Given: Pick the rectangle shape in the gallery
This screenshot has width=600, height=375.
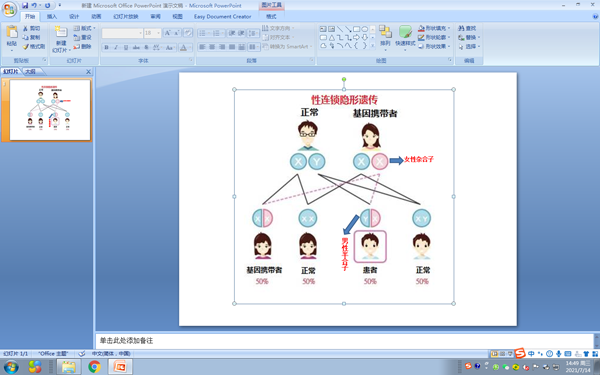Looking at the screenshot, I should pyautogui.click(x=356, y=29).
